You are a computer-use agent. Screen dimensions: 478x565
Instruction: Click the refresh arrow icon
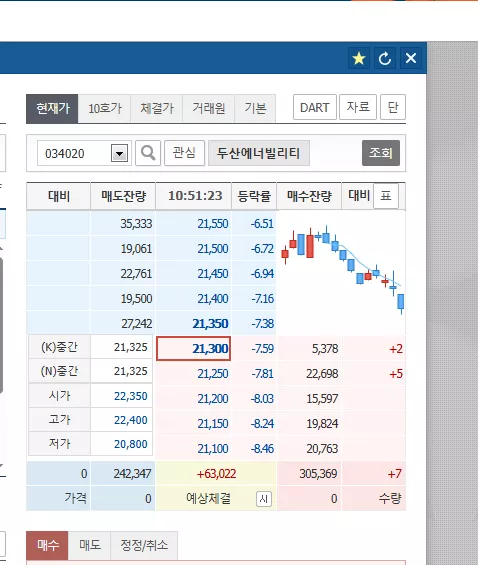385,58
